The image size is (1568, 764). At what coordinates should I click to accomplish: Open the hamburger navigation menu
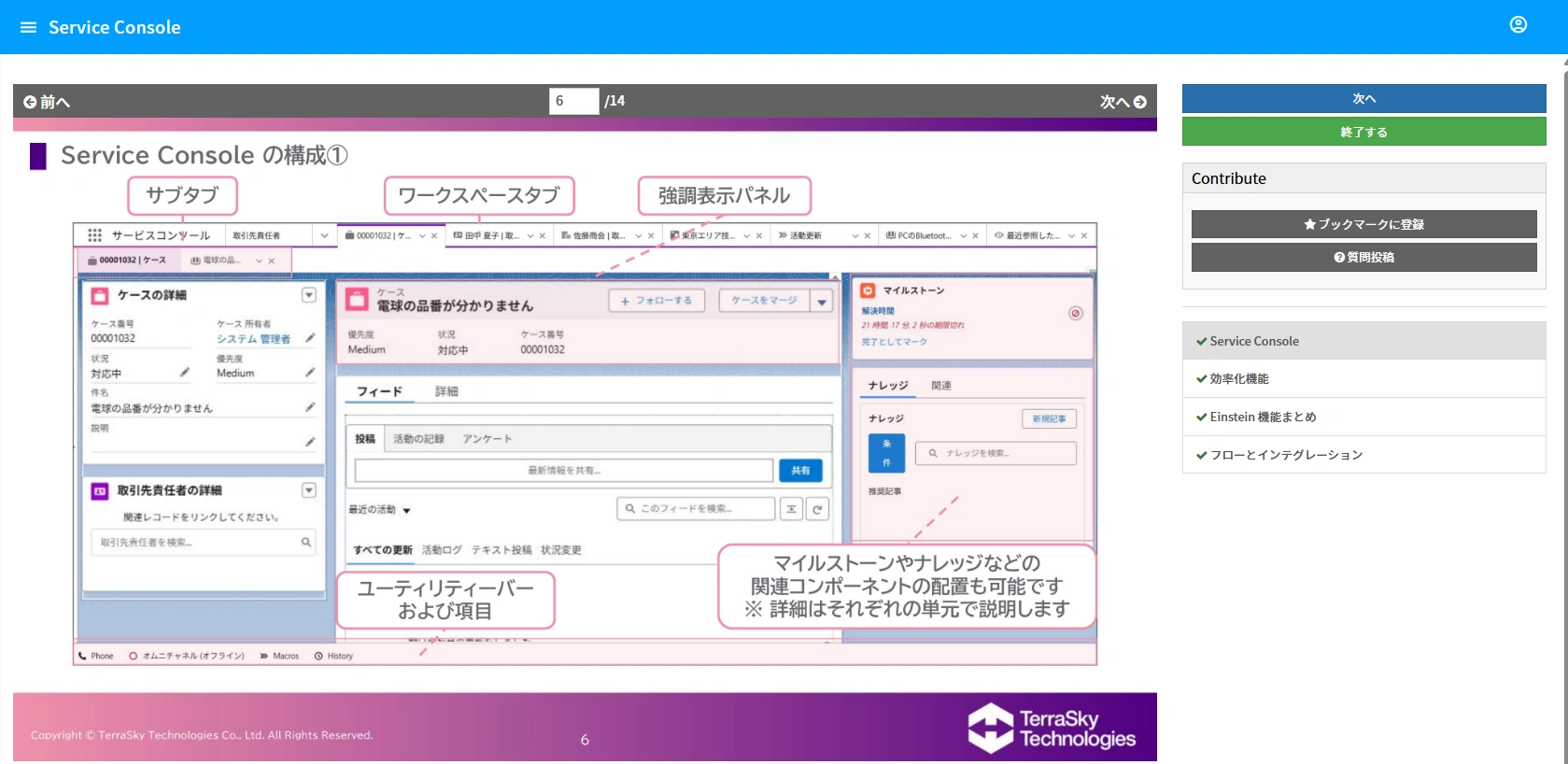pos(28,27)
